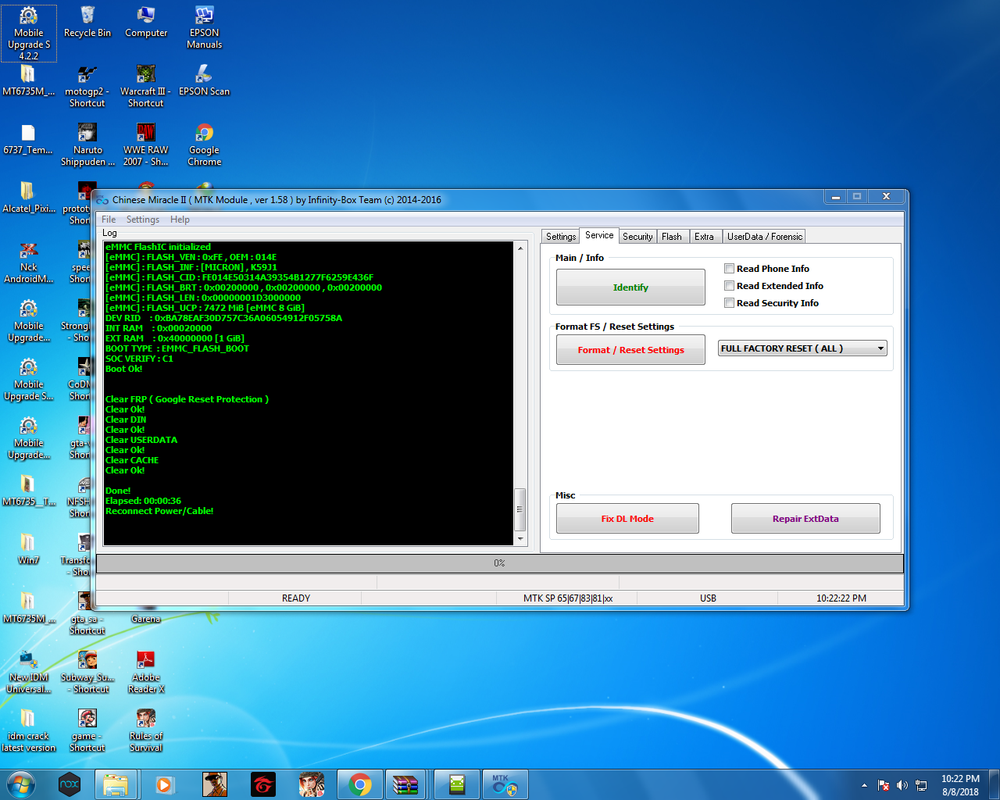This screenshot has height=800, width=1000.
Task: Open the Help menu
Action: coord(180,219)
